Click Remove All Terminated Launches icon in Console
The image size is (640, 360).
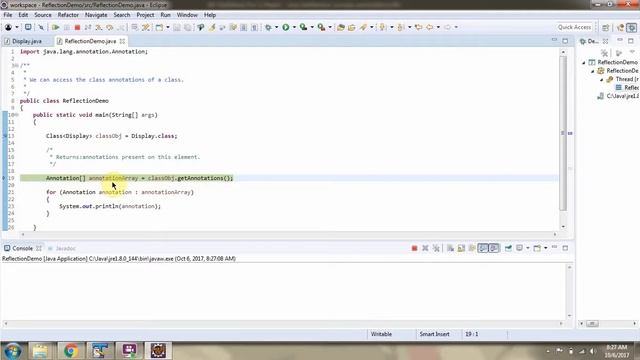point(436,248)
